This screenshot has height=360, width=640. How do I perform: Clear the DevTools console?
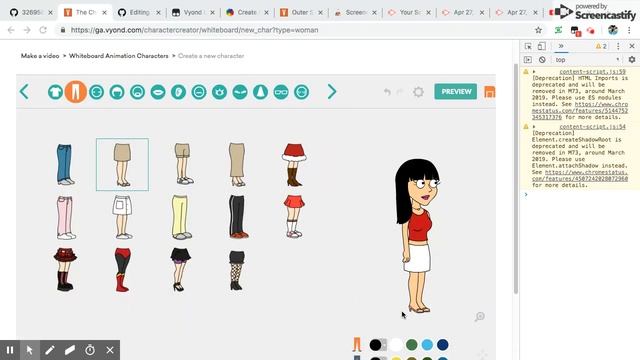coord(542,60)
